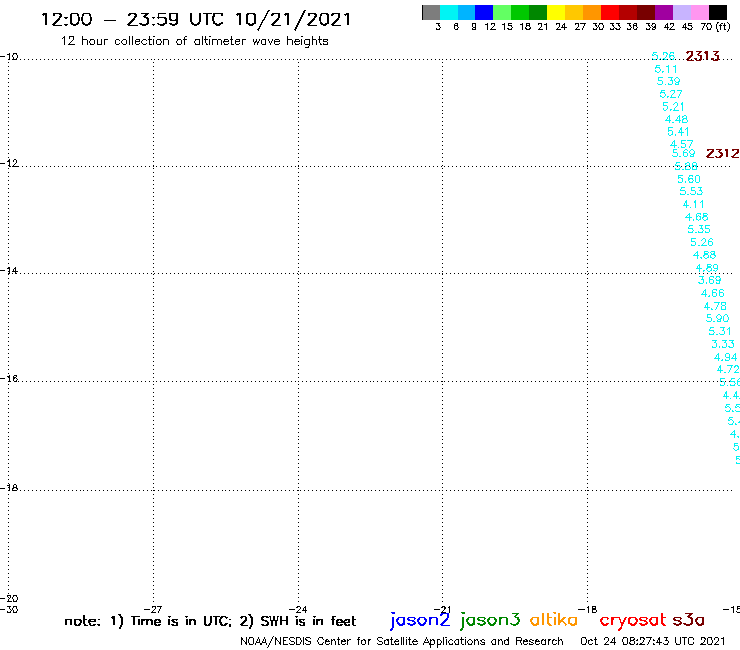Click wave height value 5.11

tap(665, 69)
